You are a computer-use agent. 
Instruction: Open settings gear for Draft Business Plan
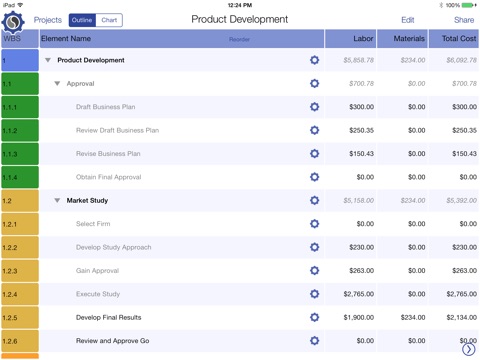click(x=314, y=107)
